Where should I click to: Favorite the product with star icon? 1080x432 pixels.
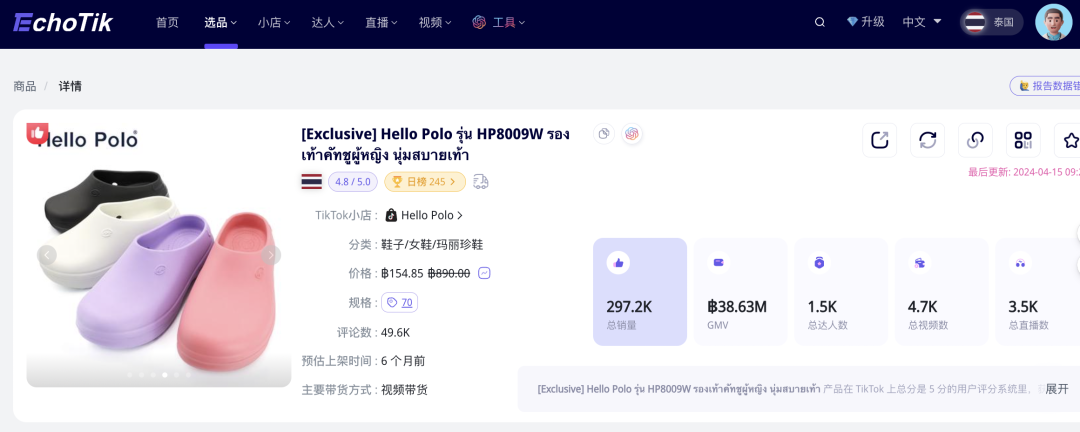(1069, 141)
